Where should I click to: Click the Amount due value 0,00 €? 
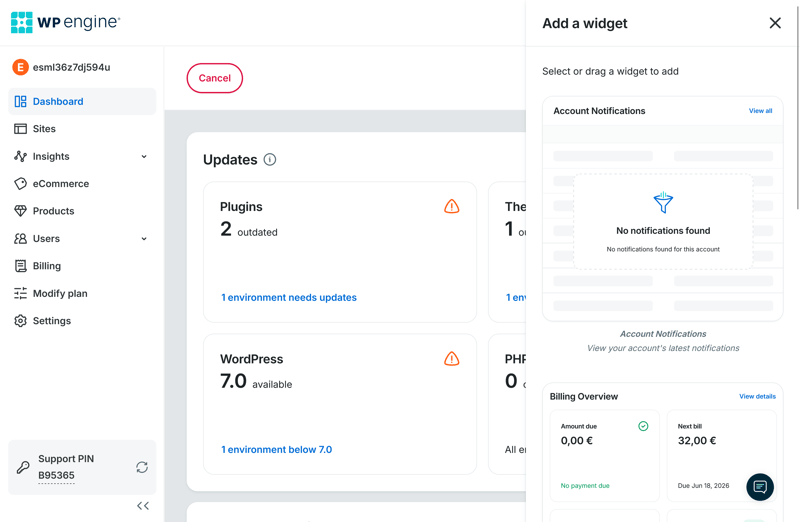point(577,441)
